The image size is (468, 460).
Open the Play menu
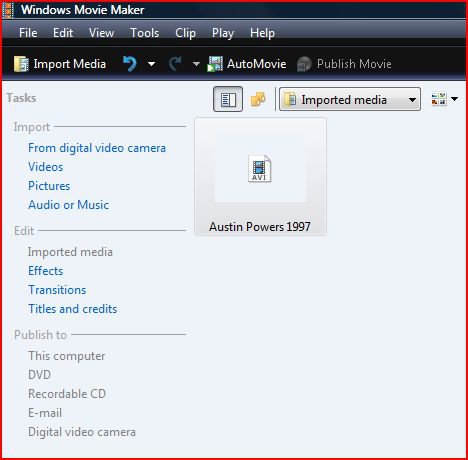click(x=223, y=33)
